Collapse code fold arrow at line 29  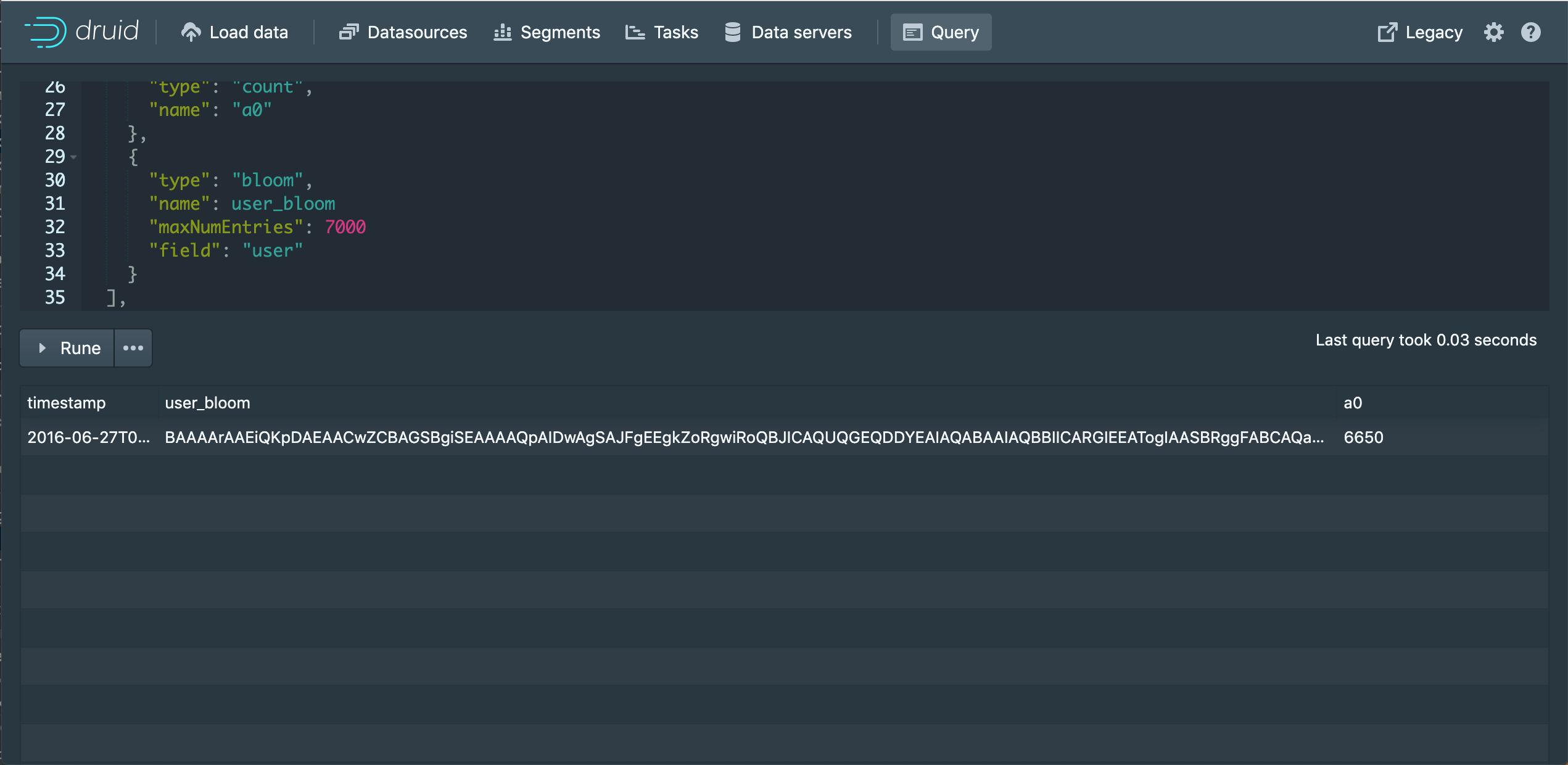pyautogui.click(x=74, y=157)
